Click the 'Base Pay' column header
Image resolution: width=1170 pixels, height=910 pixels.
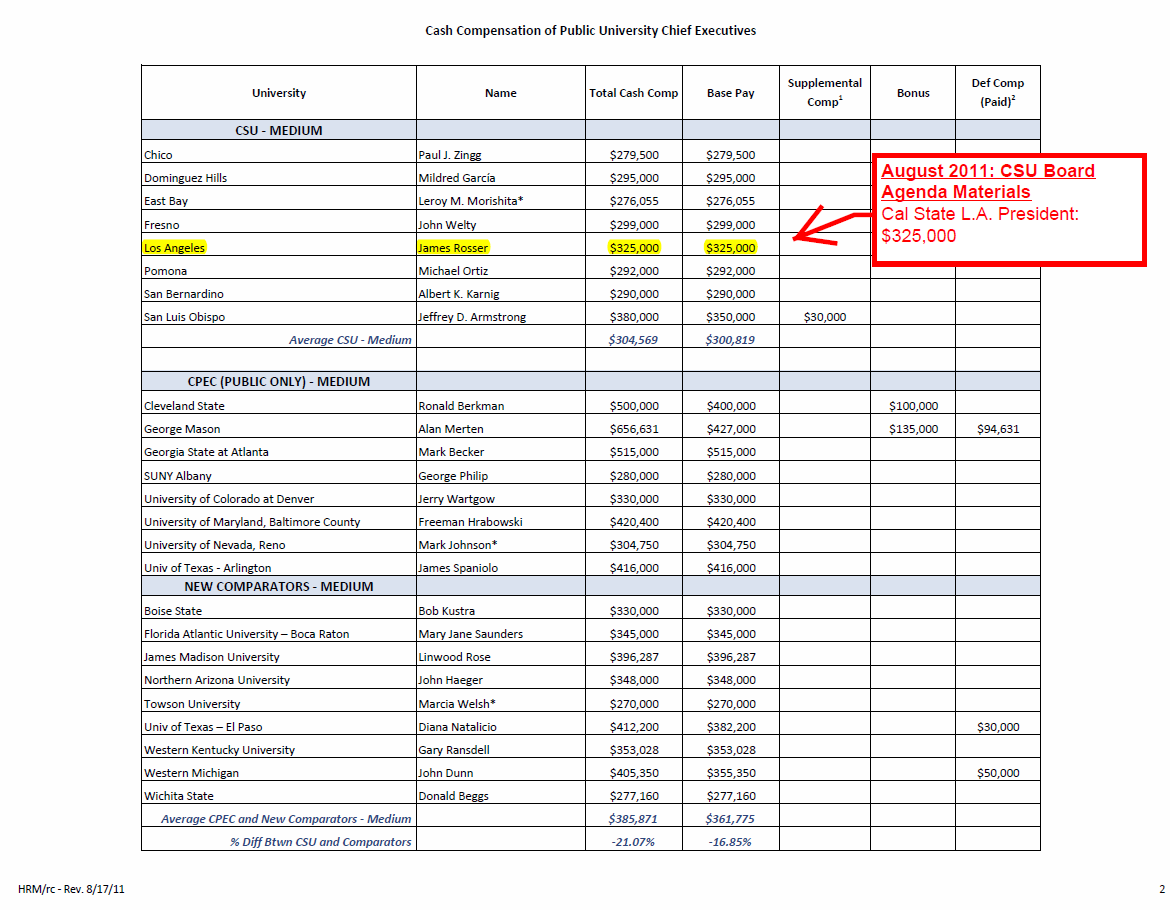(x=730, y=93)
